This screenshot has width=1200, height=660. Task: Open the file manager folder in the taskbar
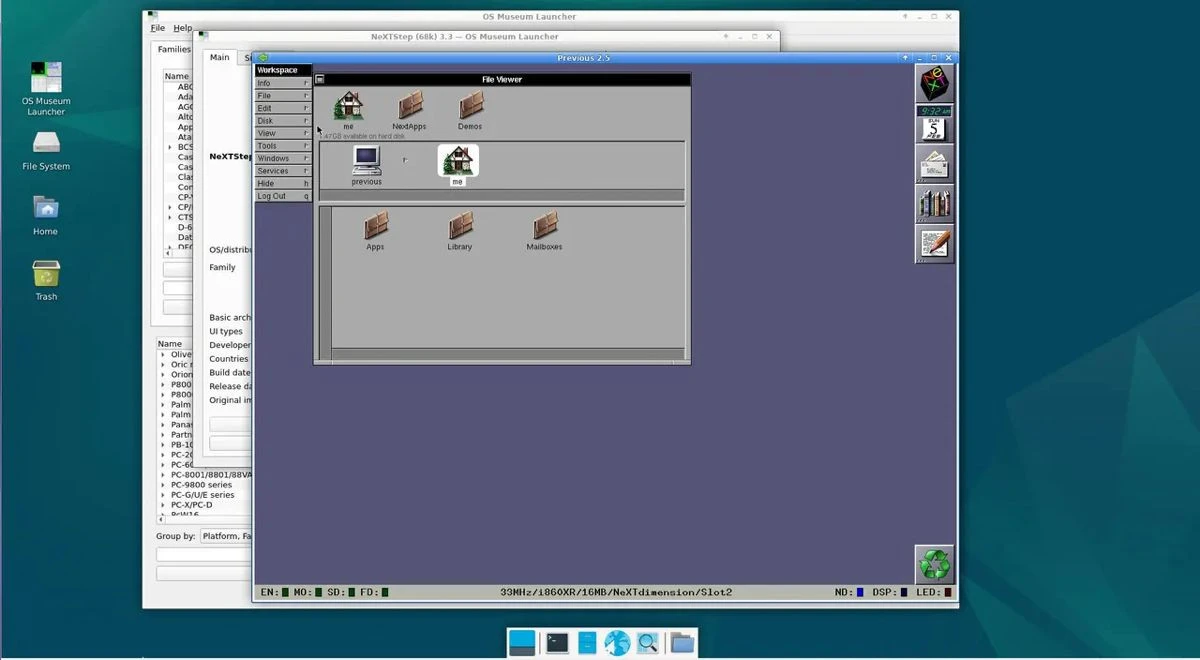pos(682,643)
